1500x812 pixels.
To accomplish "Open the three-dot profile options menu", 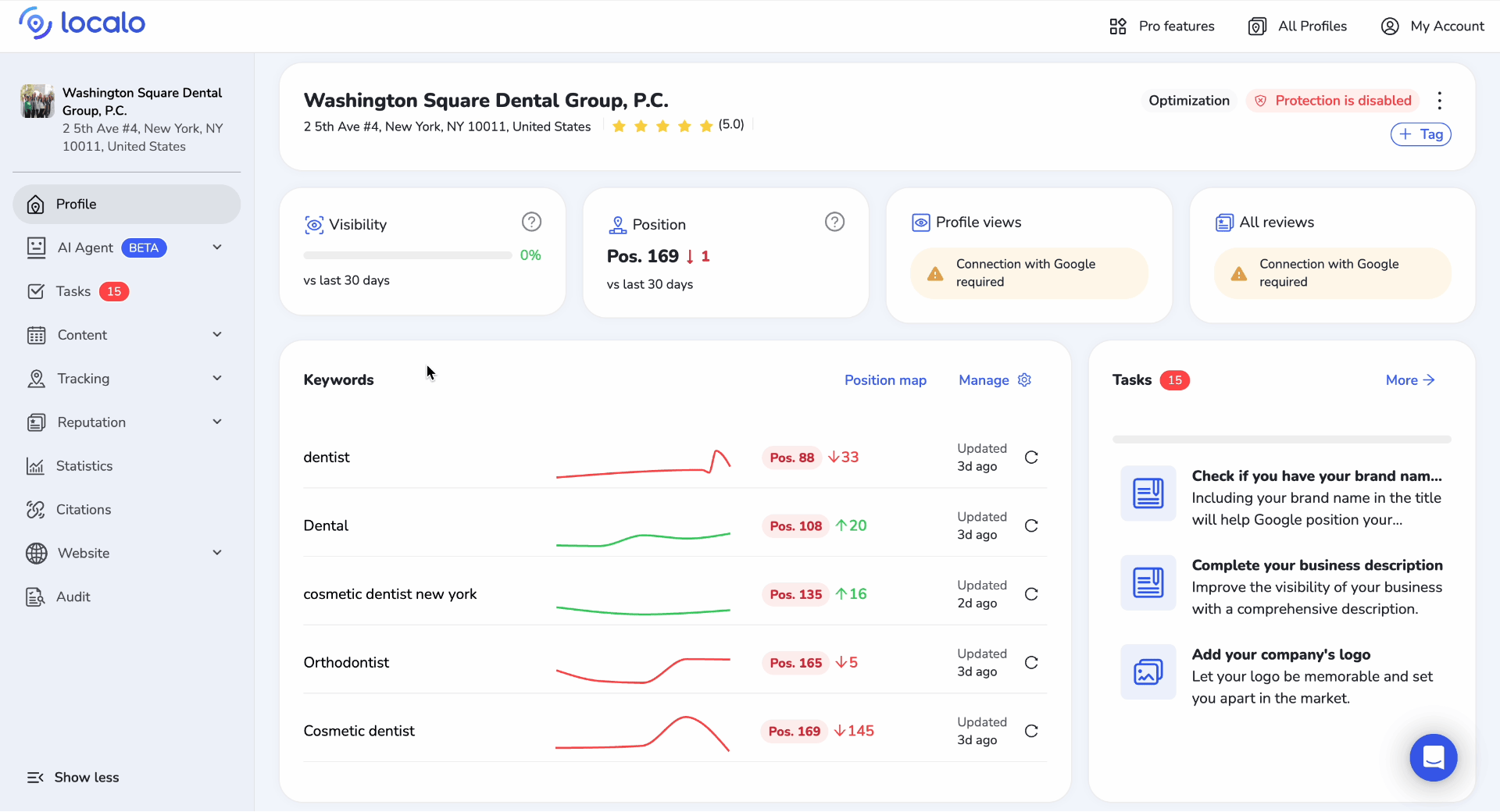I will [x=1439, y=101].
